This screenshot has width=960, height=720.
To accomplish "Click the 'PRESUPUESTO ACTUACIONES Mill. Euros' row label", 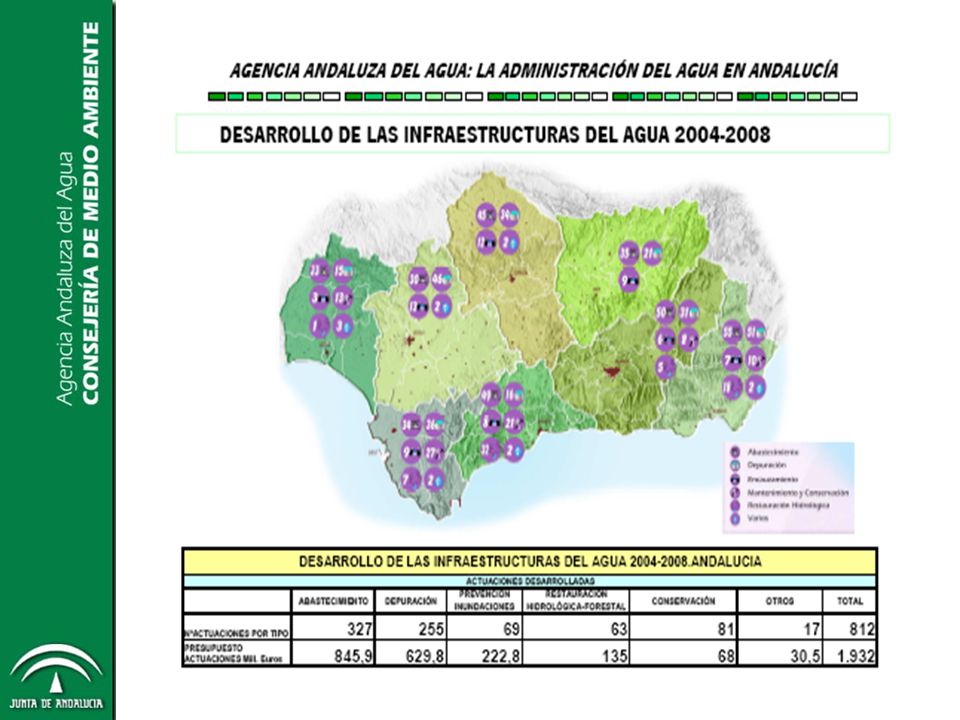I will pos(234,653).
